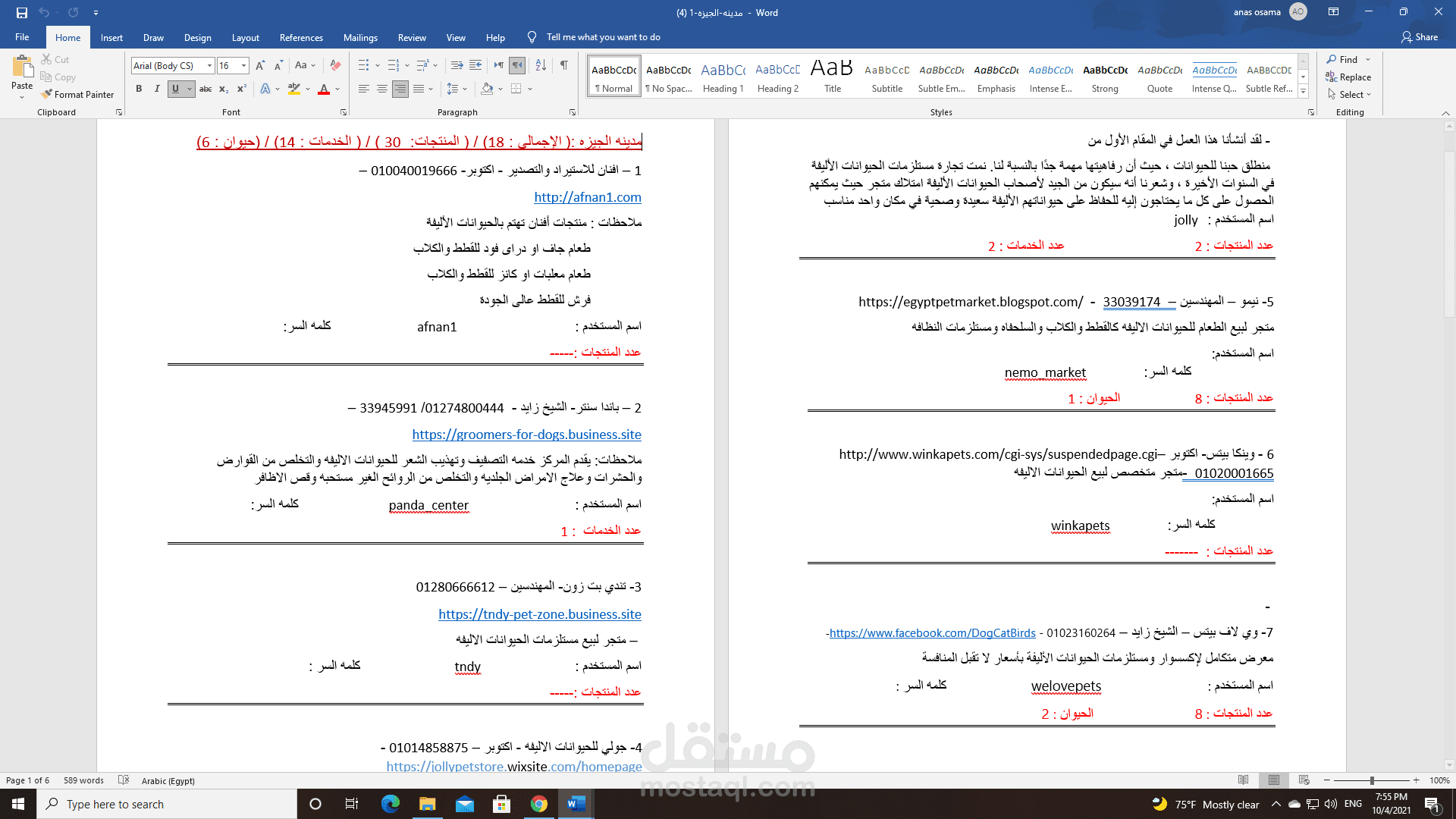The height and width of the screenshot is (819, 1456).
Task: Click the Save icon in title bar
Action: [21, 12]
